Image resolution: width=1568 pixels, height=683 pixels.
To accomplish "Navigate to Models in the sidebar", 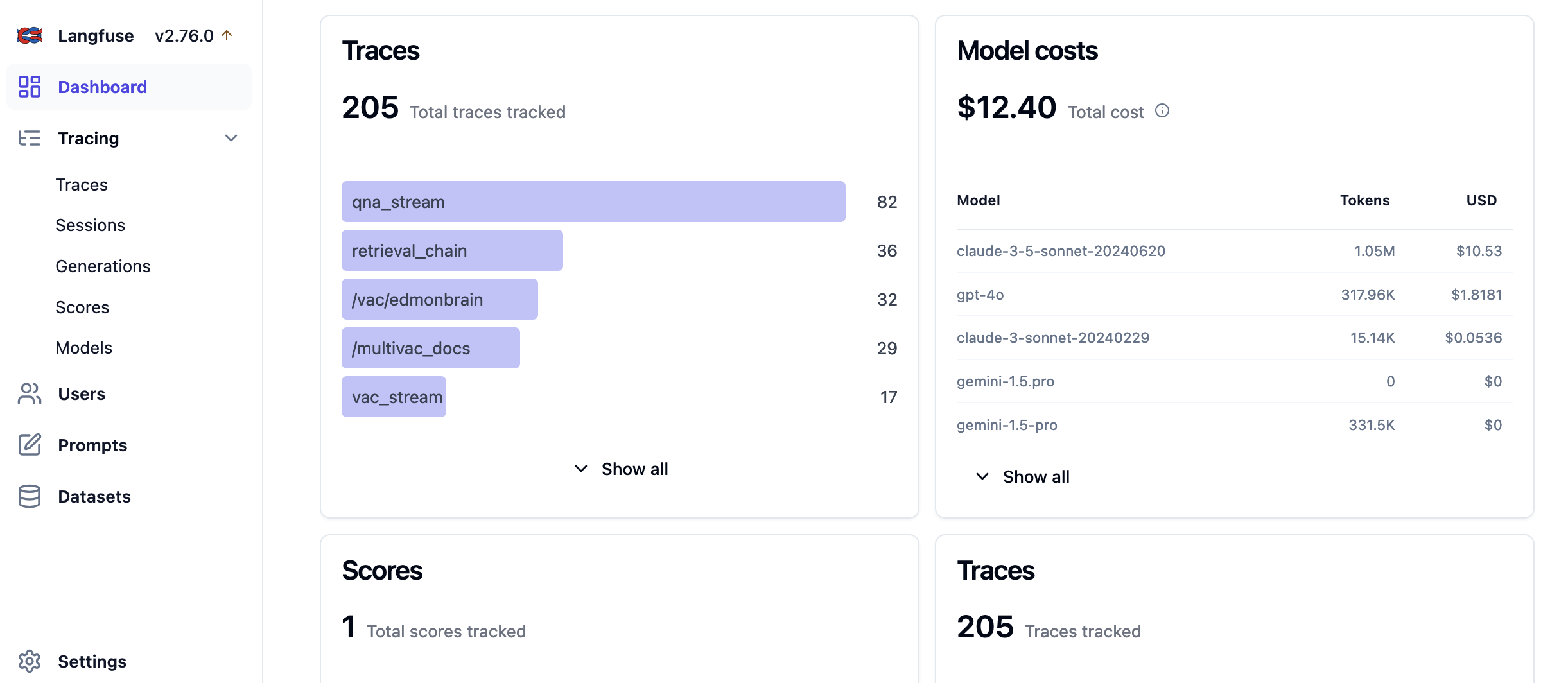I will [83, 348].
